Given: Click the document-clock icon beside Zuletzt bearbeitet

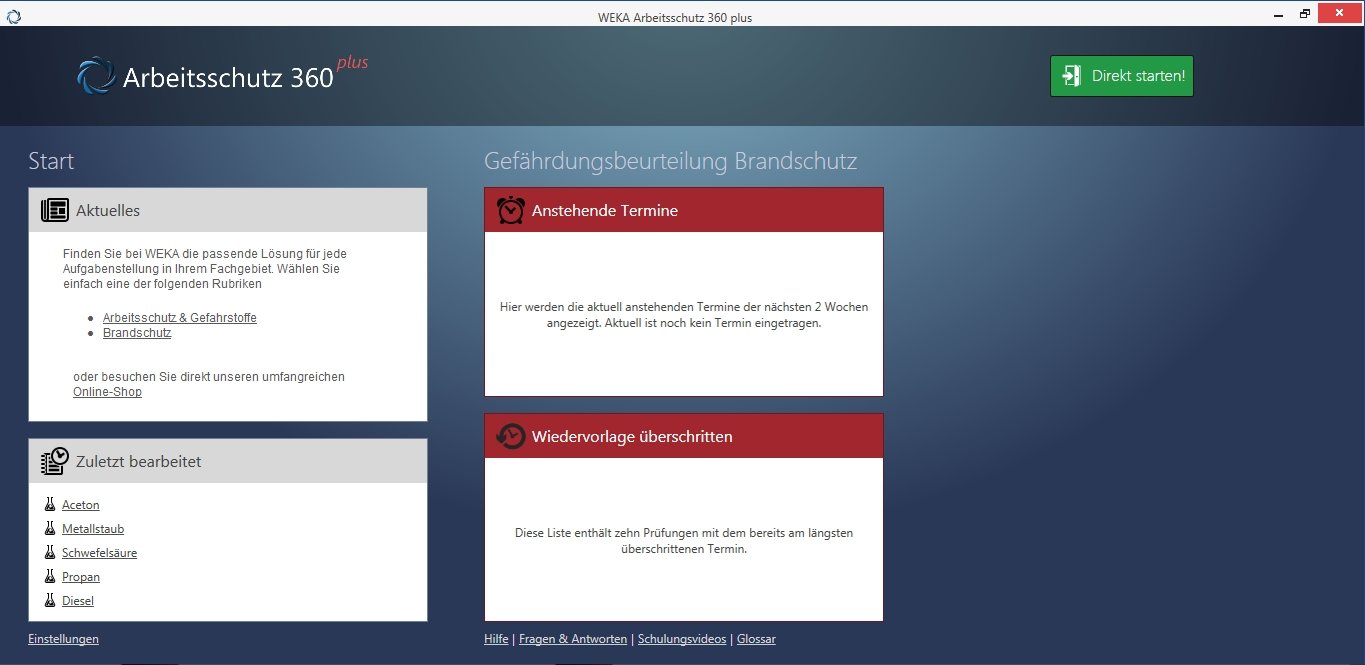Looking at the screenshot, I should tap(55, 461).
